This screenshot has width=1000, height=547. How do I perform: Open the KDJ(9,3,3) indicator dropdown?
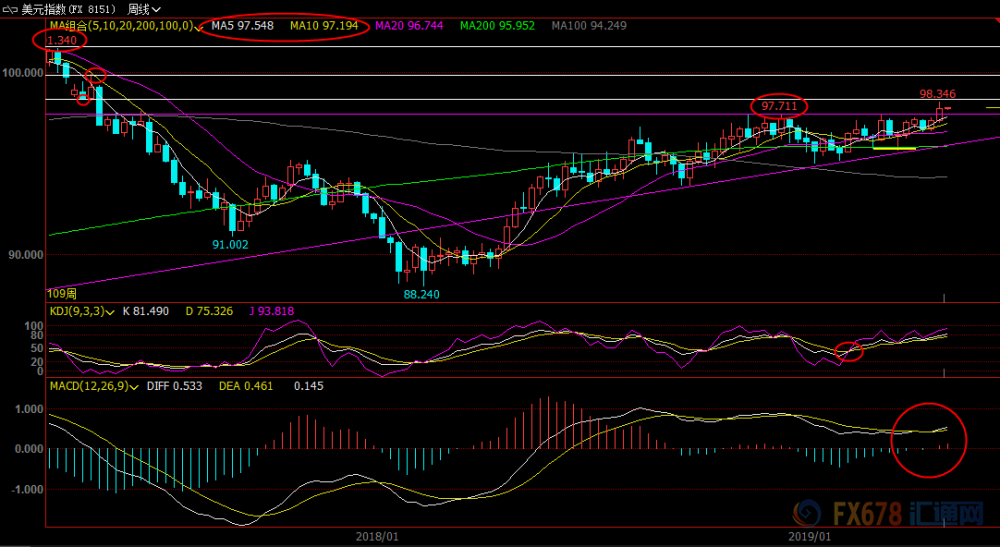[110, 312]
